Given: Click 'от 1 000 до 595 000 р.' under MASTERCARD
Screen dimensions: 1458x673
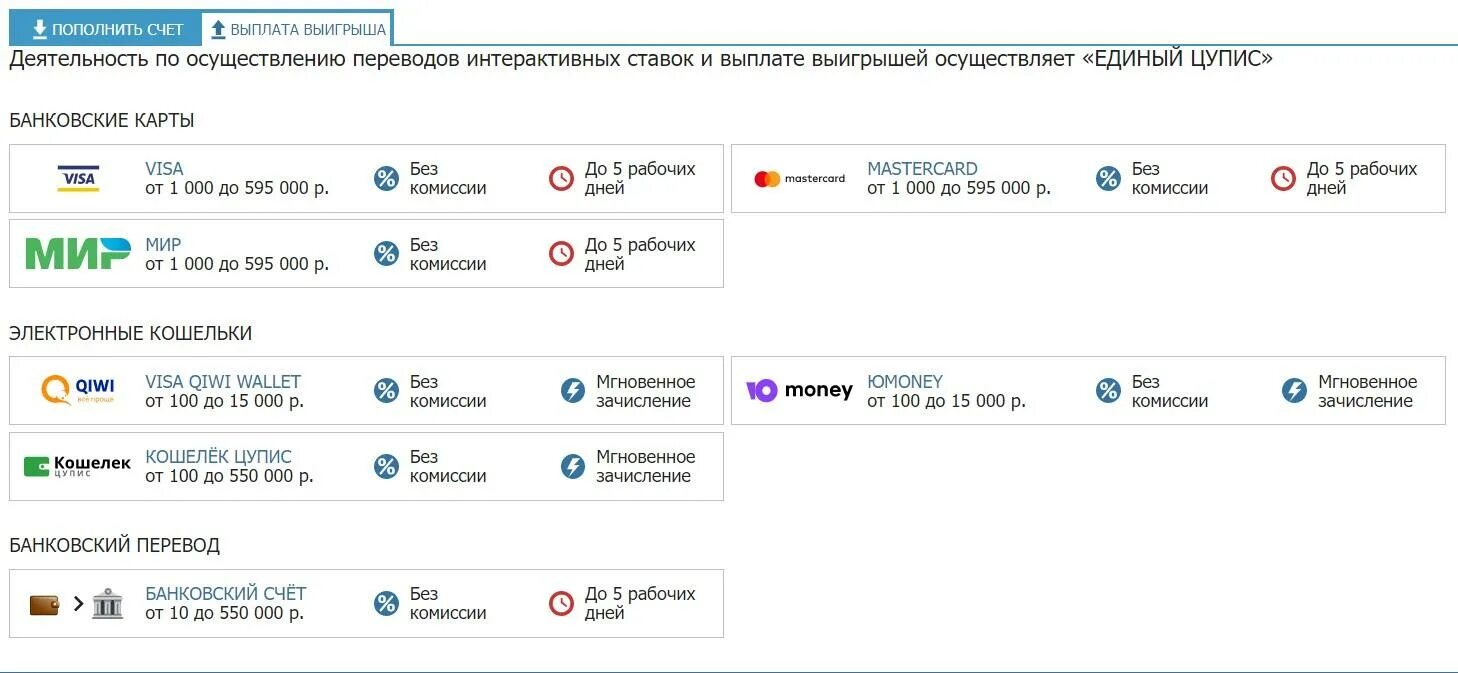Looking at the screenshot, I should 959,188.
